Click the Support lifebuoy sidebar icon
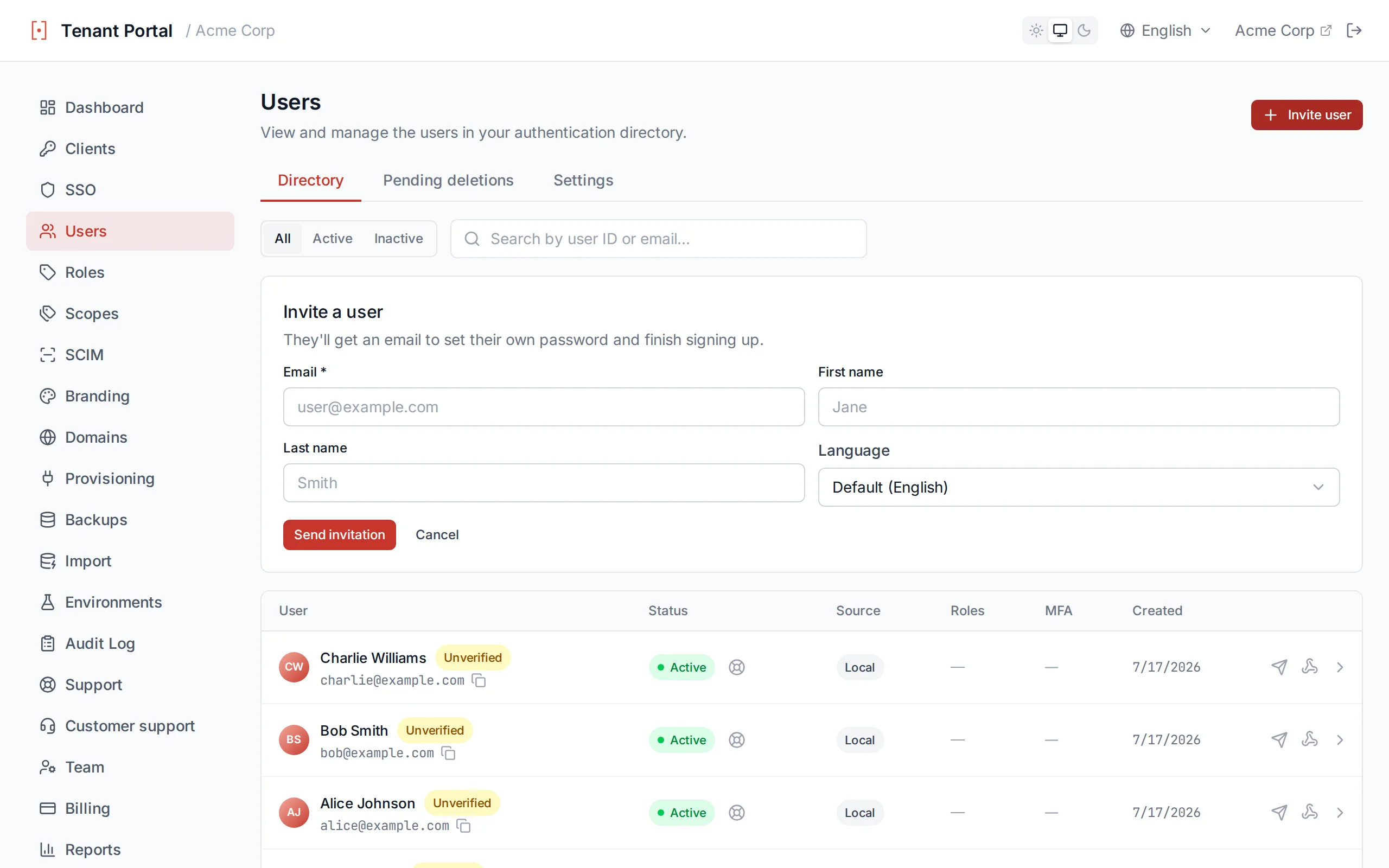This screenshot has height=868, width=1389. pyautogui.click(x=48, y=685)
